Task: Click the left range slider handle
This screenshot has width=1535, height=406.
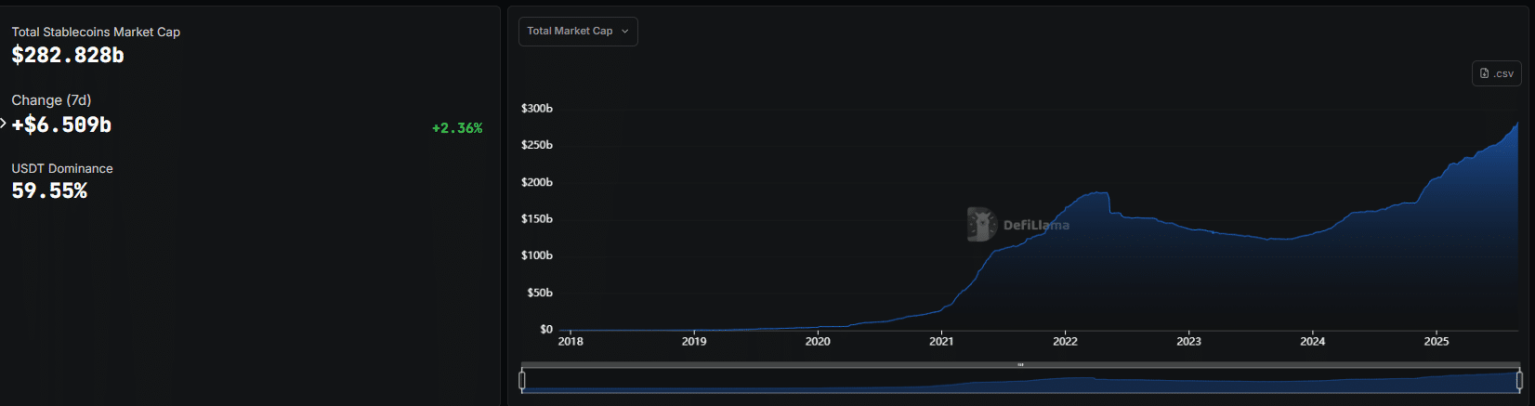Action: click(x=522, y=380)
